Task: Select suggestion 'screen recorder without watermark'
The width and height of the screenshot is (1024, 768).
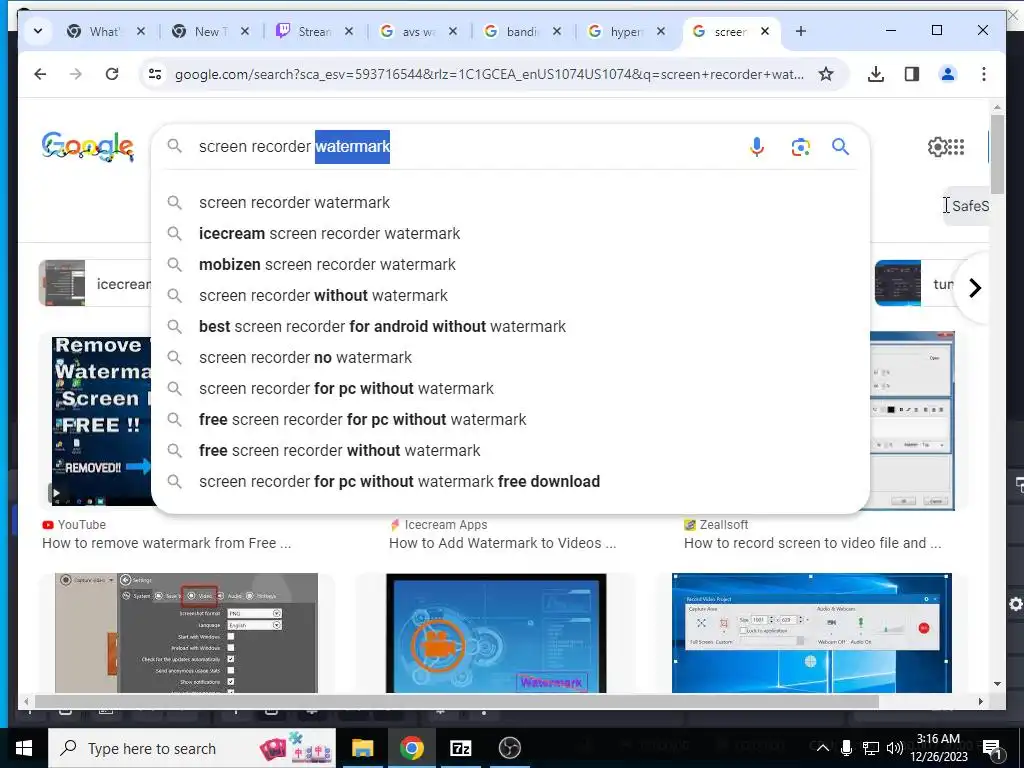Action: 510,296
